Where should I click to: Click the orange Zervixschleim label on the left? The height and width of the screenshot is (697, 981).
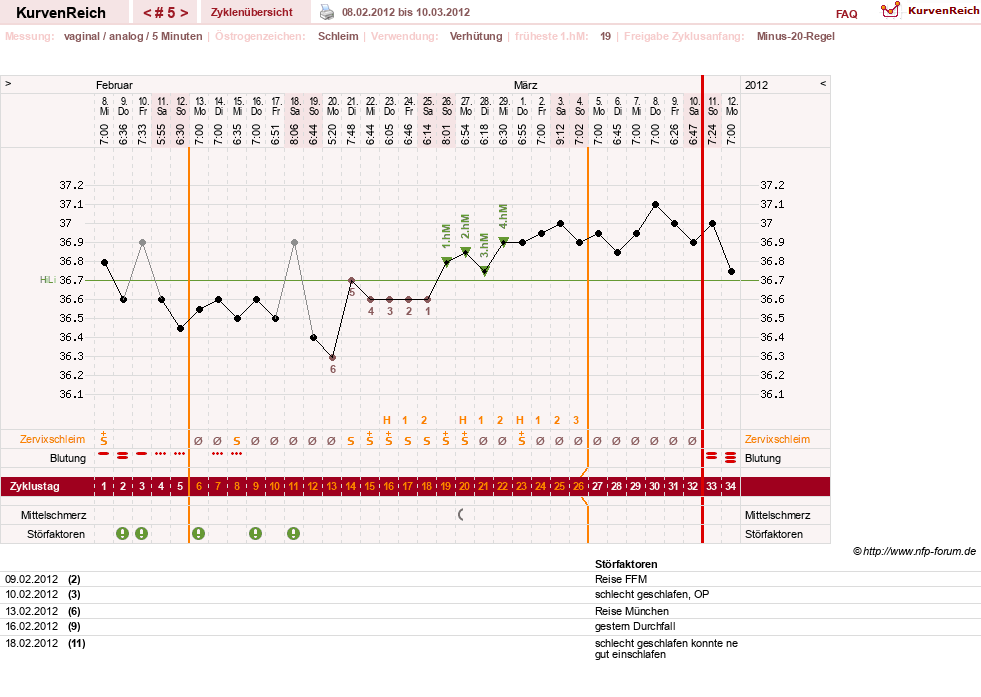(x=53, y=439)
